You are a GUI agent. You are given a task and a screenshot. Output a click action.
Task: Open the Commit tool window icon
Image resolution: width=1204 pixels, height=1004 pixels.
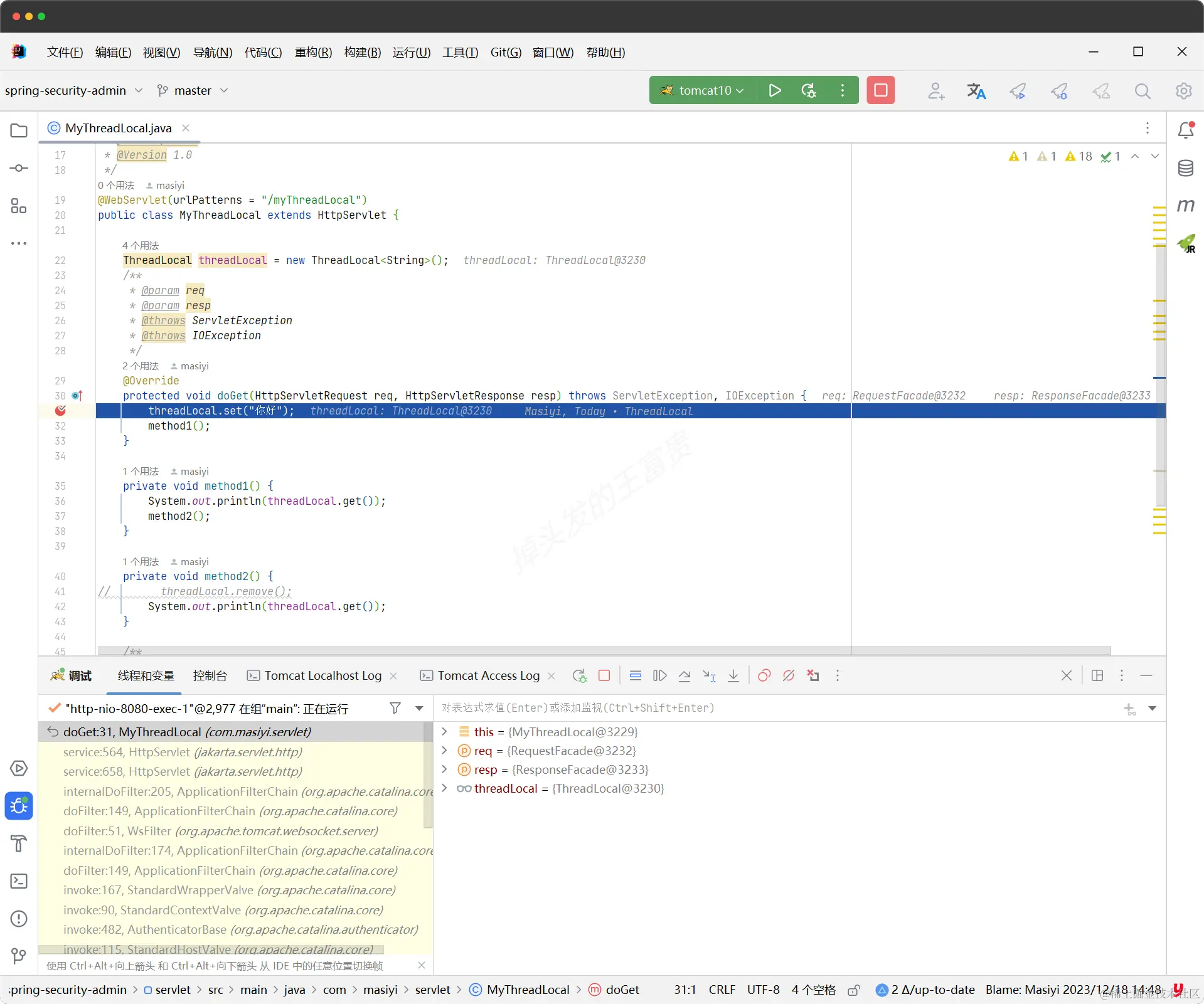(x=19, y=168)
